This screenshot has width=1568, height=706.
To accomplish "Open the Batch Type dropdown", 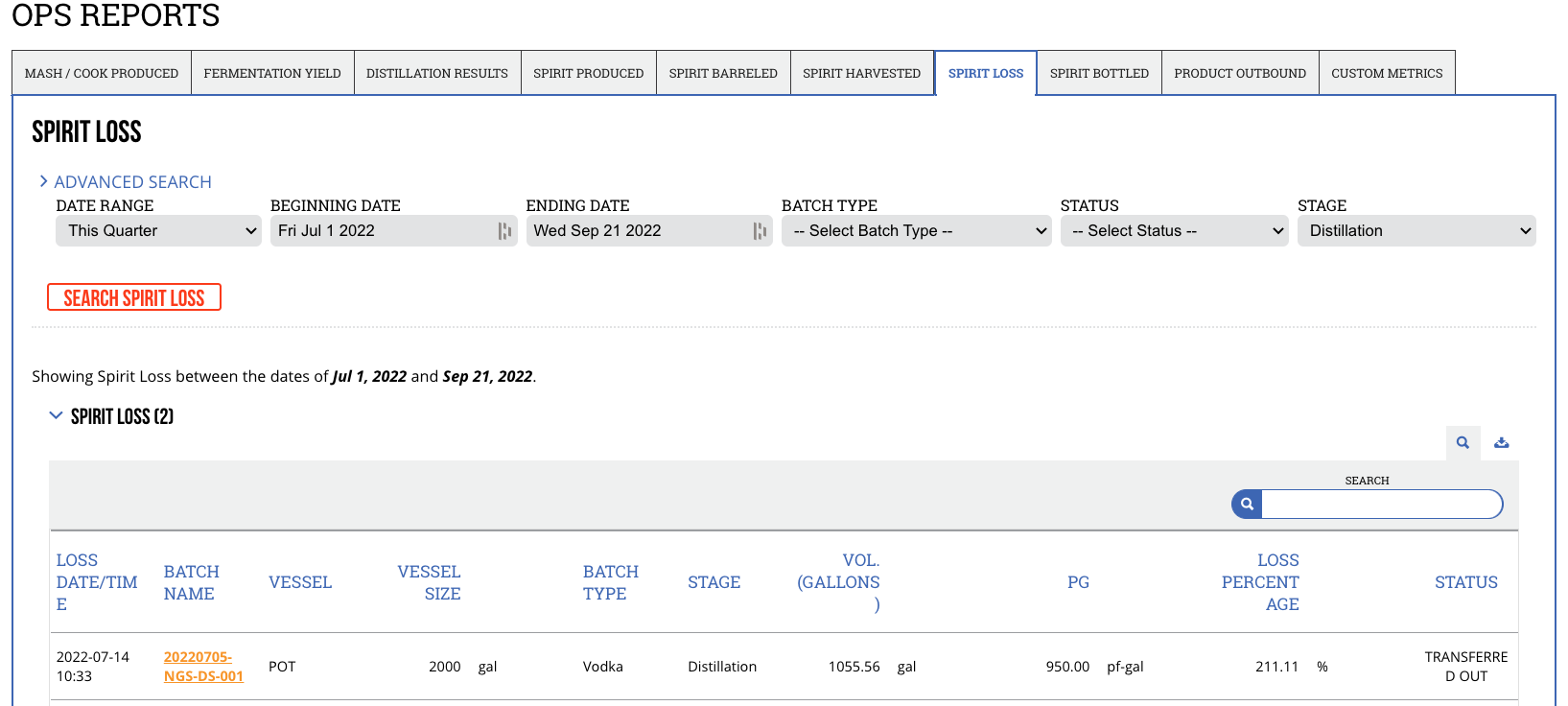I will 916,231.
